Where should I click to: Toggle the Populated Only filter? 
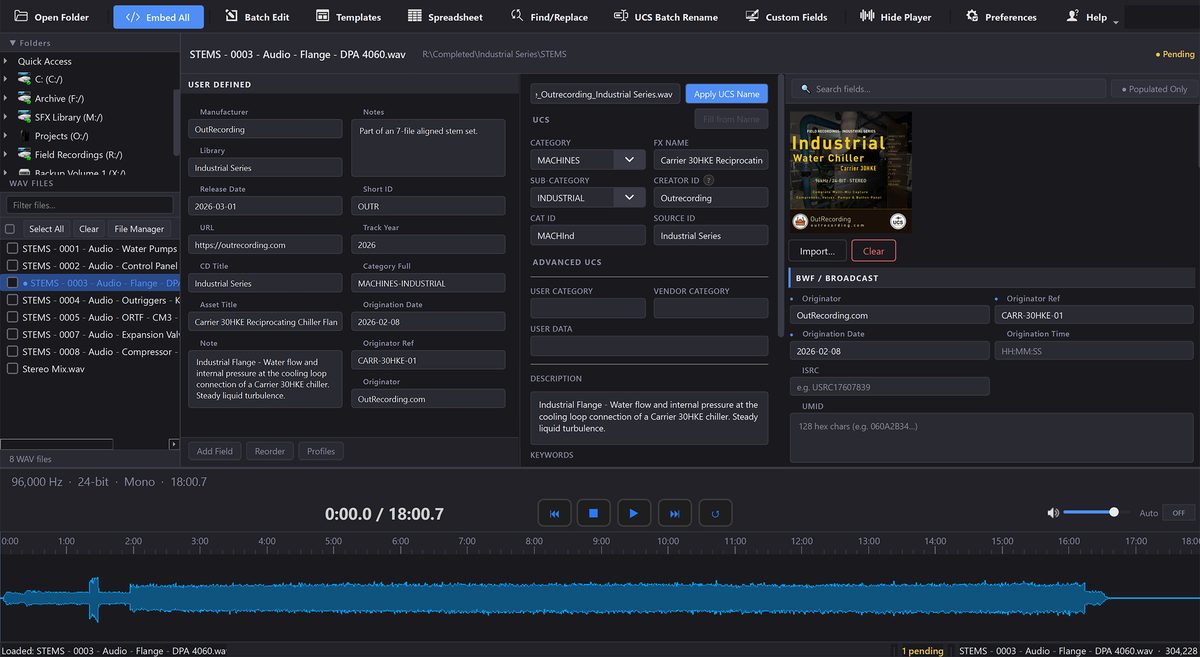coord(1154,89)
